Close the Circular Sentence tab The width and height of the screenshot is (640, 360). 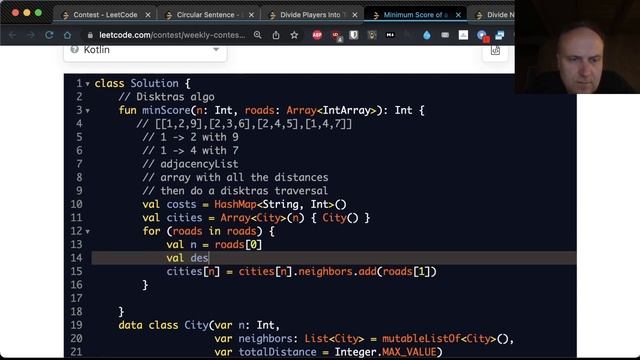click(x=251, y=15)
